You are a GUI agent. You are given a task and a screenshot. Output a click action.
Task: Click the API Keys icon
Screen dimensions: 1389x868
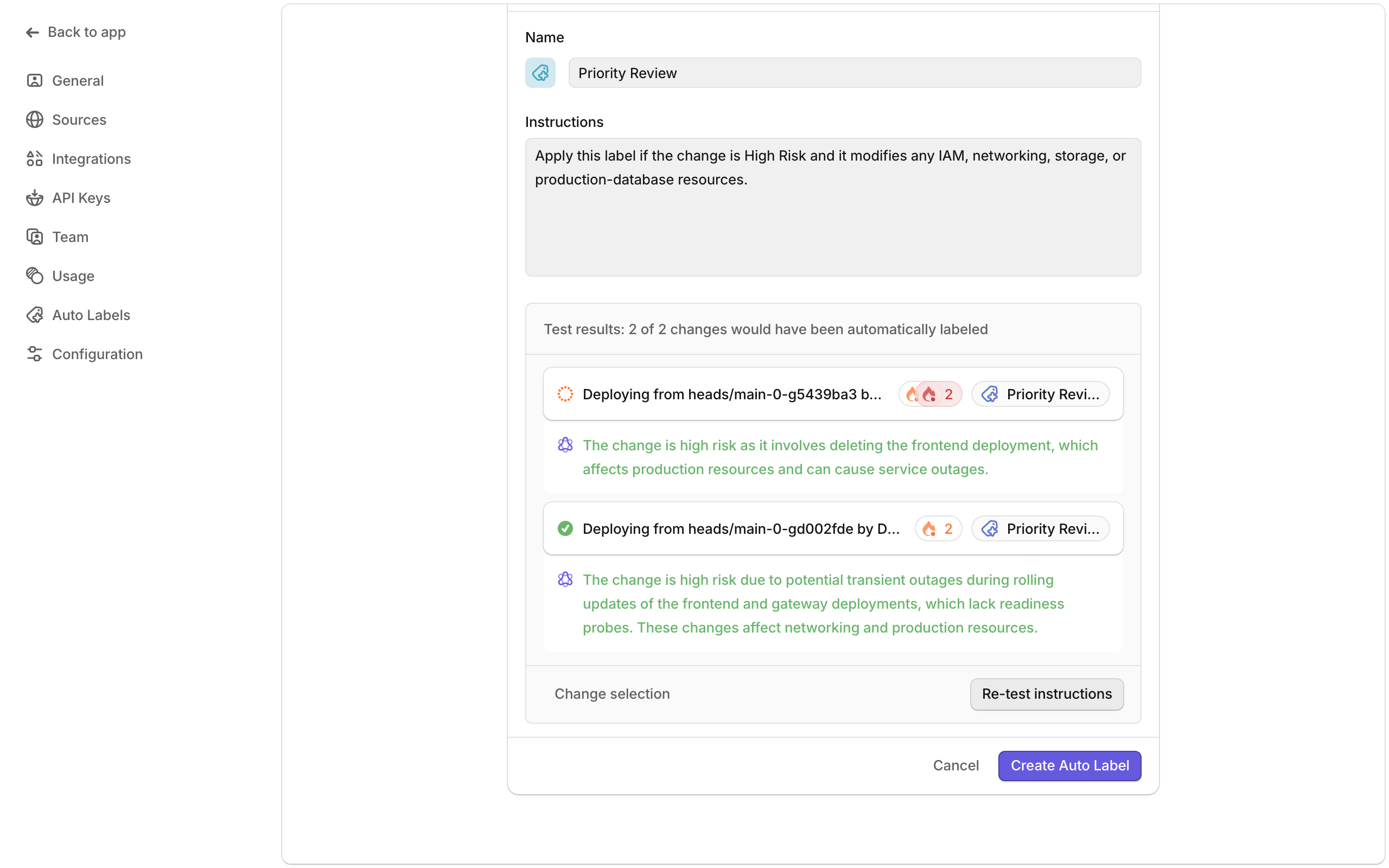pos(34,197)
